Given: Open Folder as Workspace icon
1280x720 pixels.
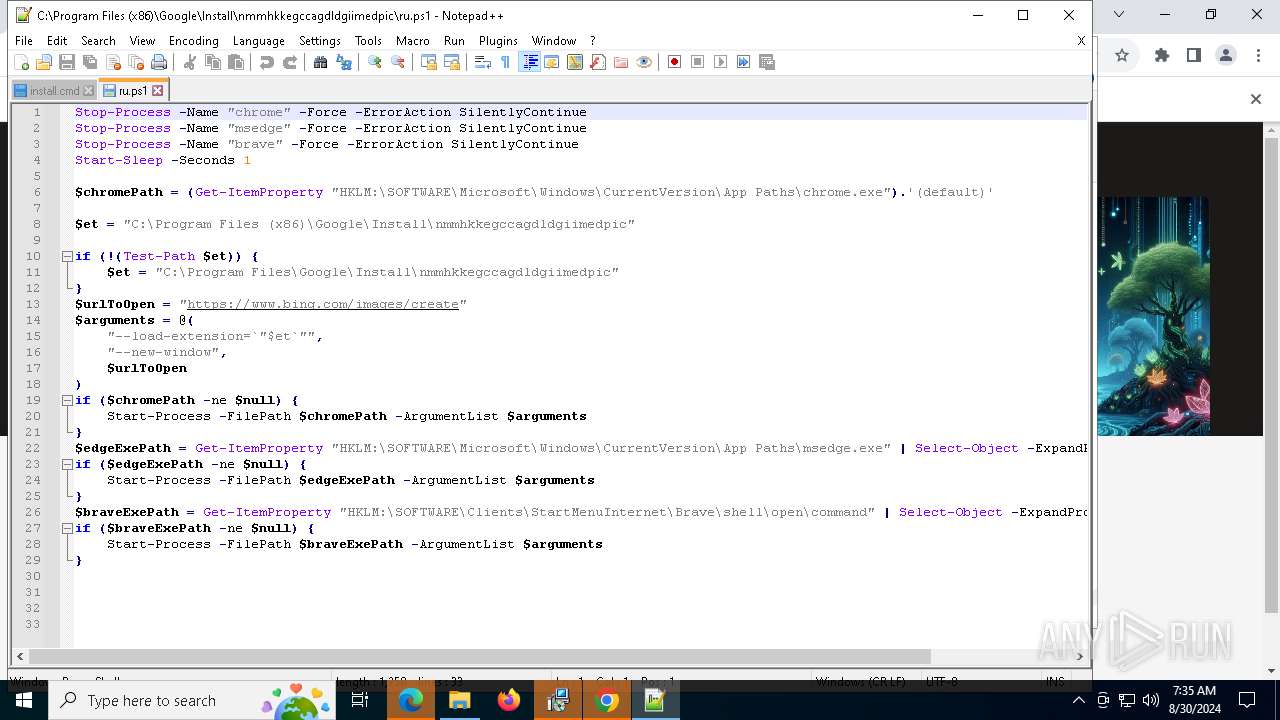Looking at the screenshot, I should (621, 62).
